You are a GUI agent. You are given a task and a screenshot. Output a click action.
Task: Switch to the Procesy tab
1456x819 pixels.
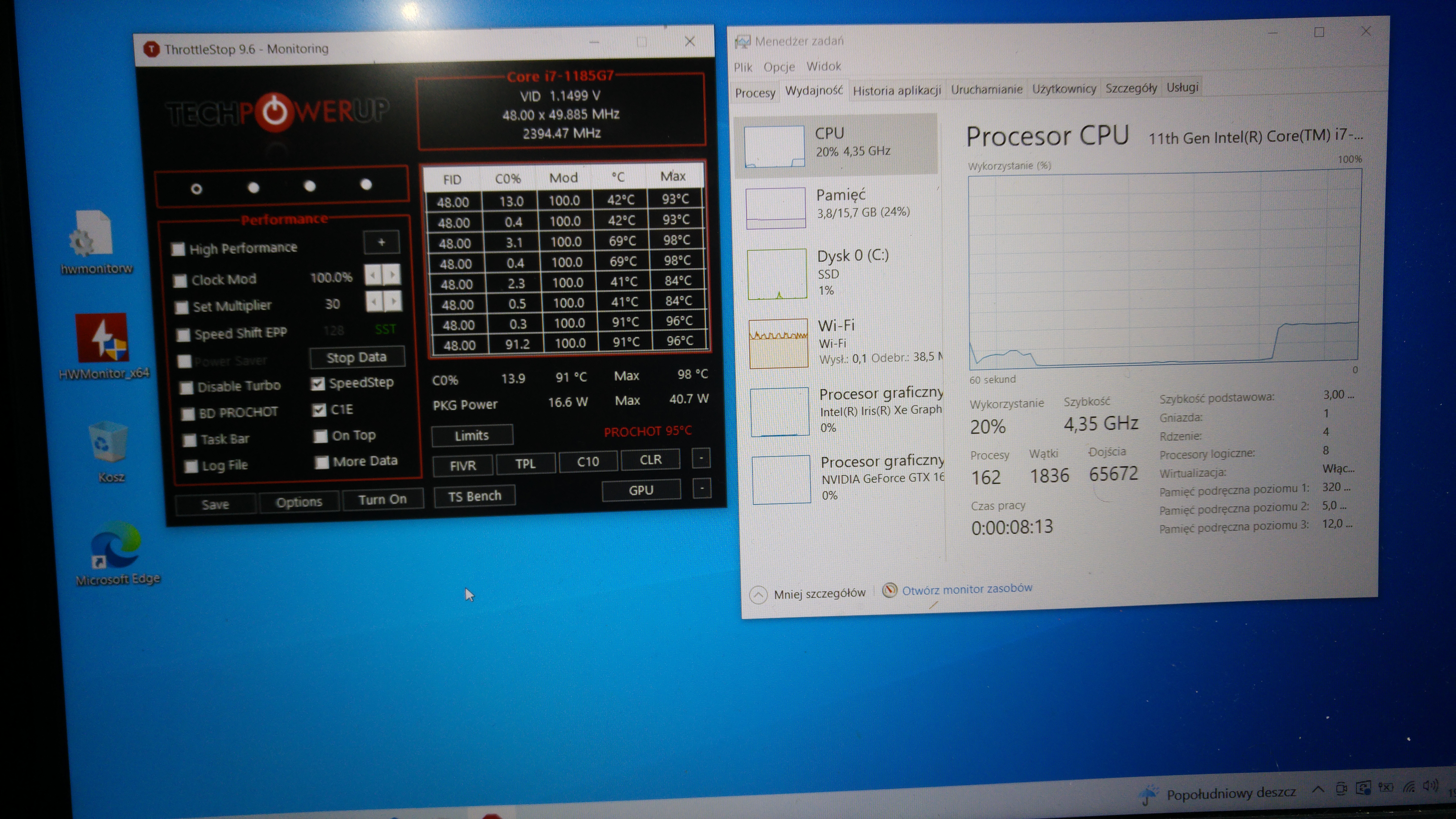pyautogui.click(x=755, y=93)
